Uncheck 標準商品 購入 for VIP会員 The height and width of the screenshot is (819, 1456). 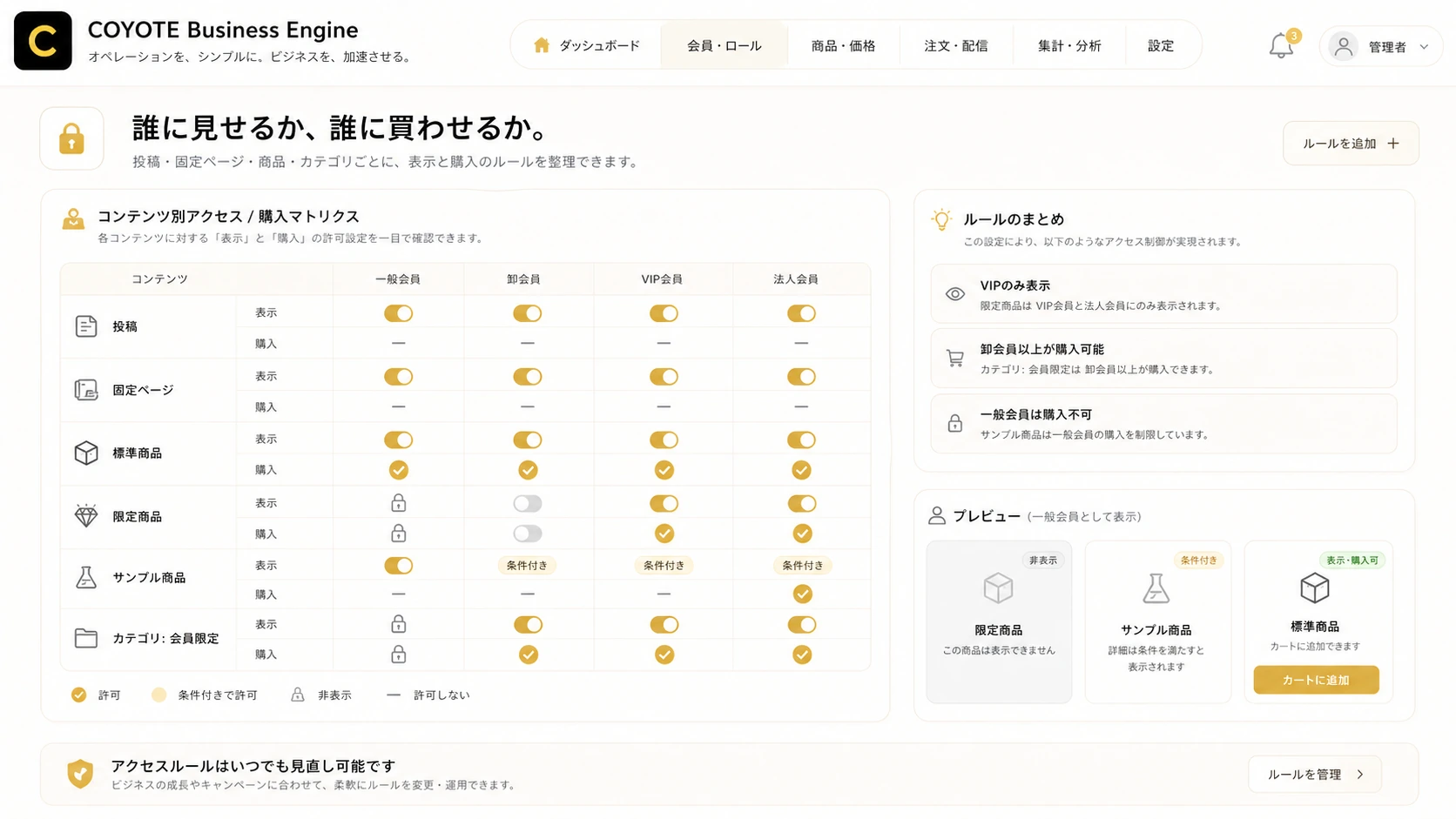coord(664,470)
